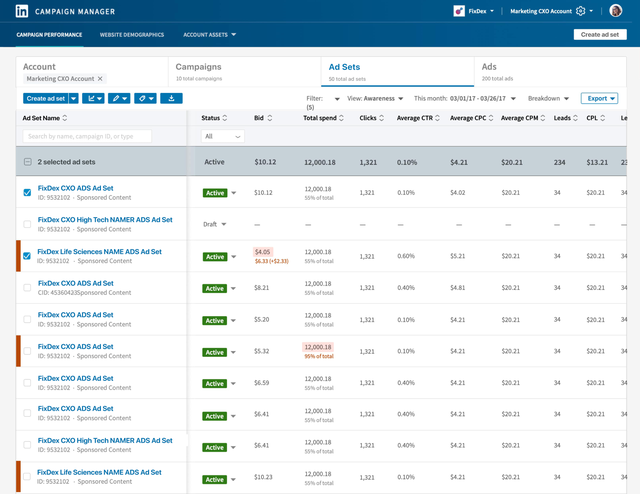Viewport: 640px width, 494px height.
Task: Check the CID: 45360423 ad set row
Action: click(27, 287)
